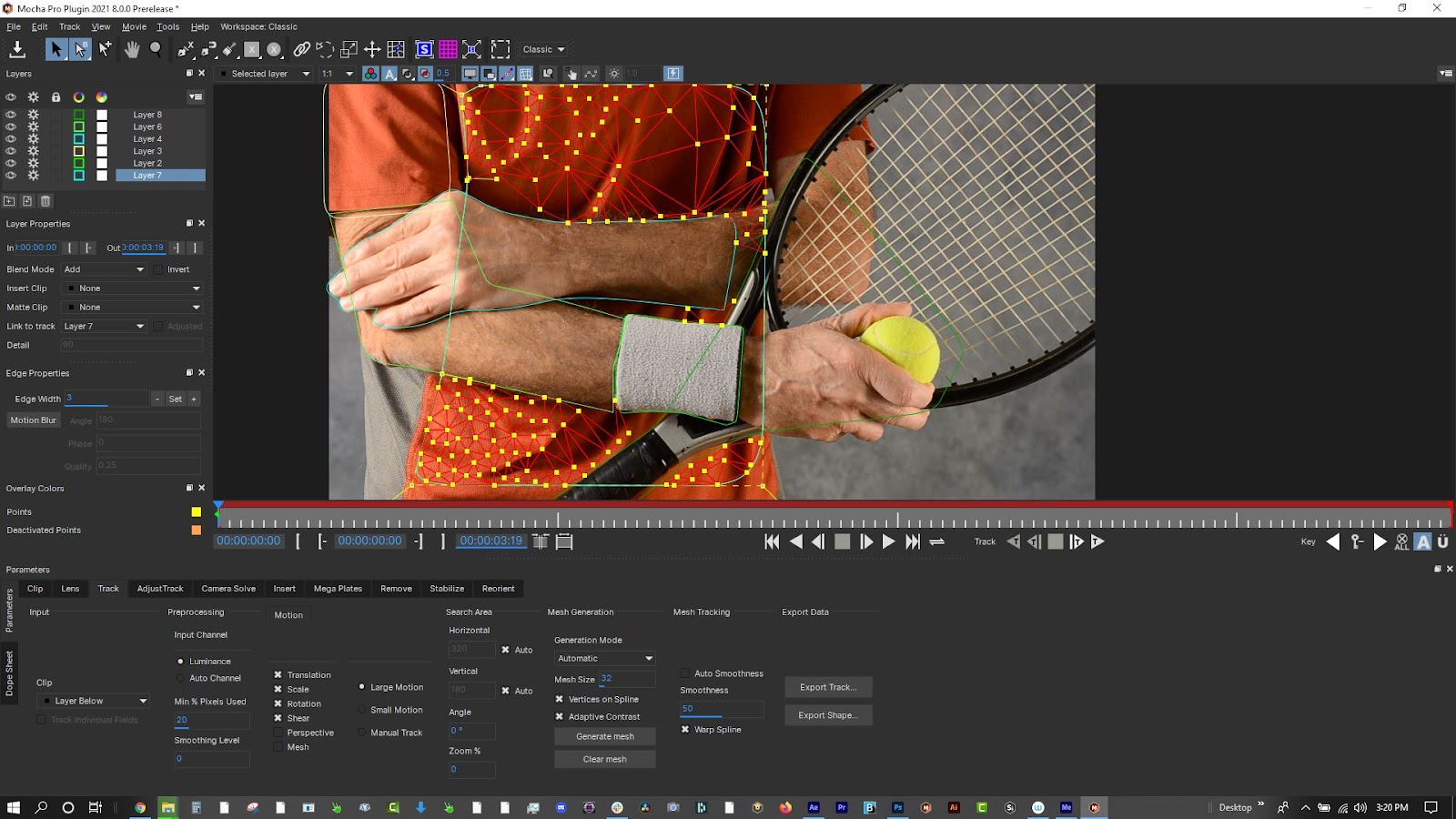Click the Export Track... button
This screenshot has height=819, width=1456.
(827, 687)
